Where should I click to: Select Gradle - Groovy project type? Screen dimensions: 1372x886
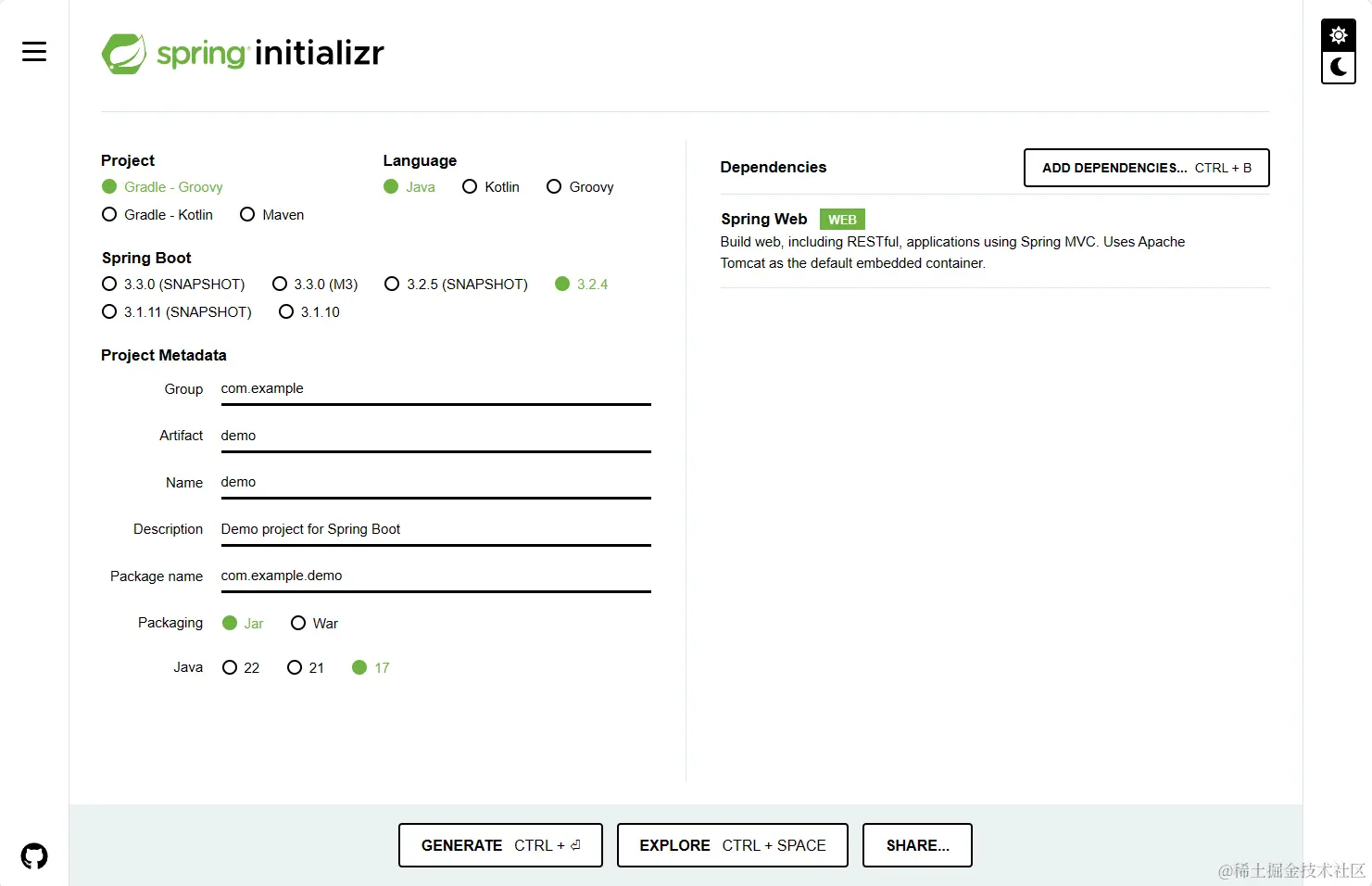tap(163, 187)
